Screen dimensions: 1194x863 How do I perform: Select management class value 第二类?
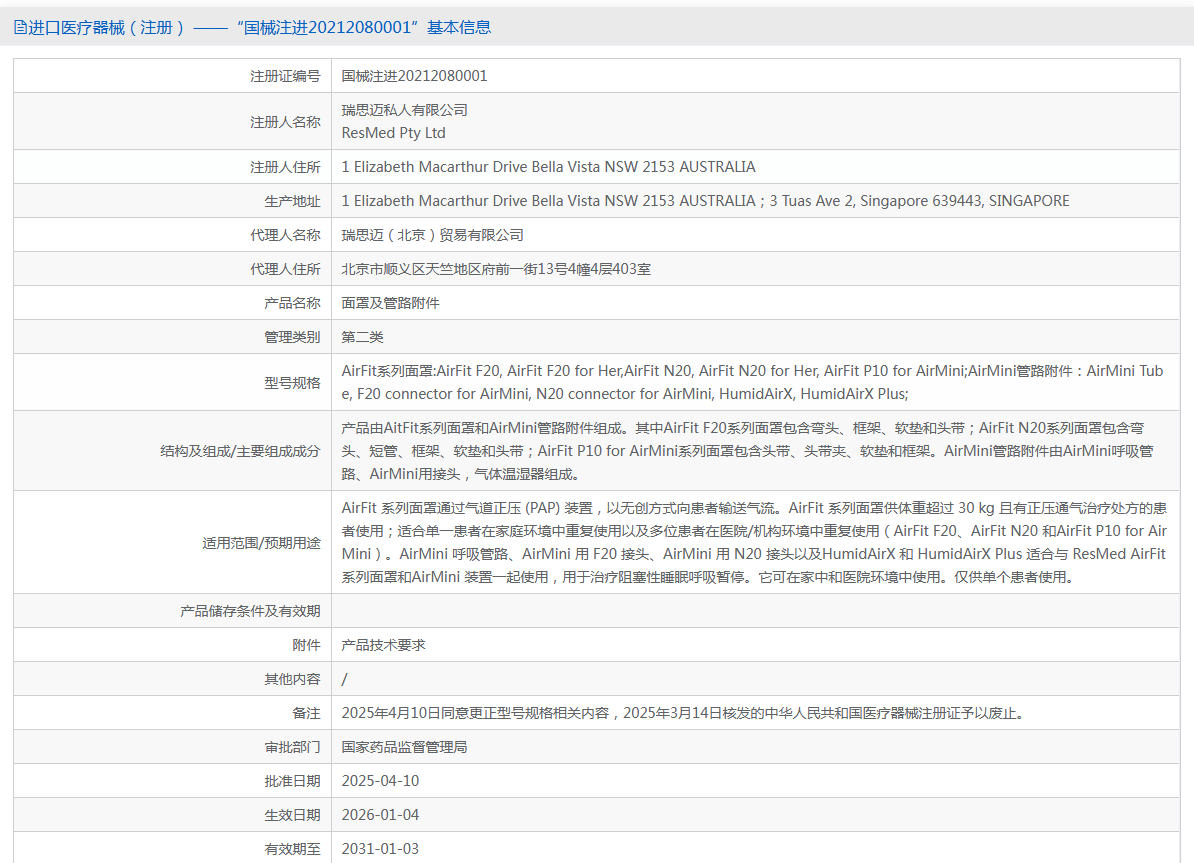tap(362, 337)
